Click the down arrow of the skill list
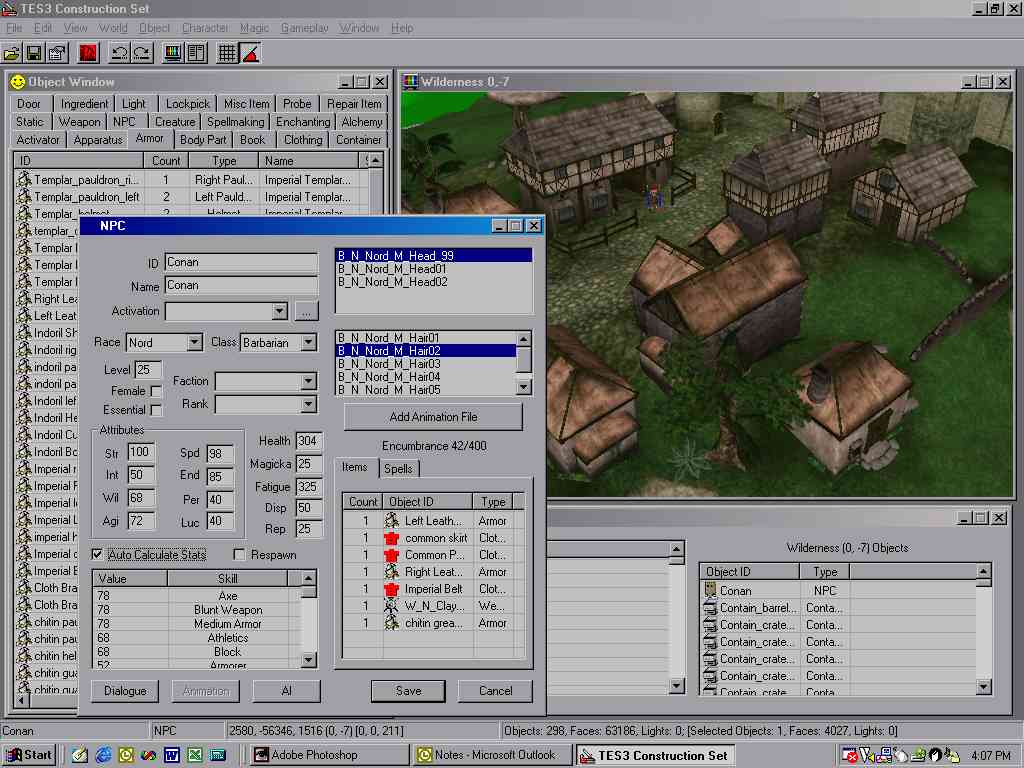 point(308,660)
